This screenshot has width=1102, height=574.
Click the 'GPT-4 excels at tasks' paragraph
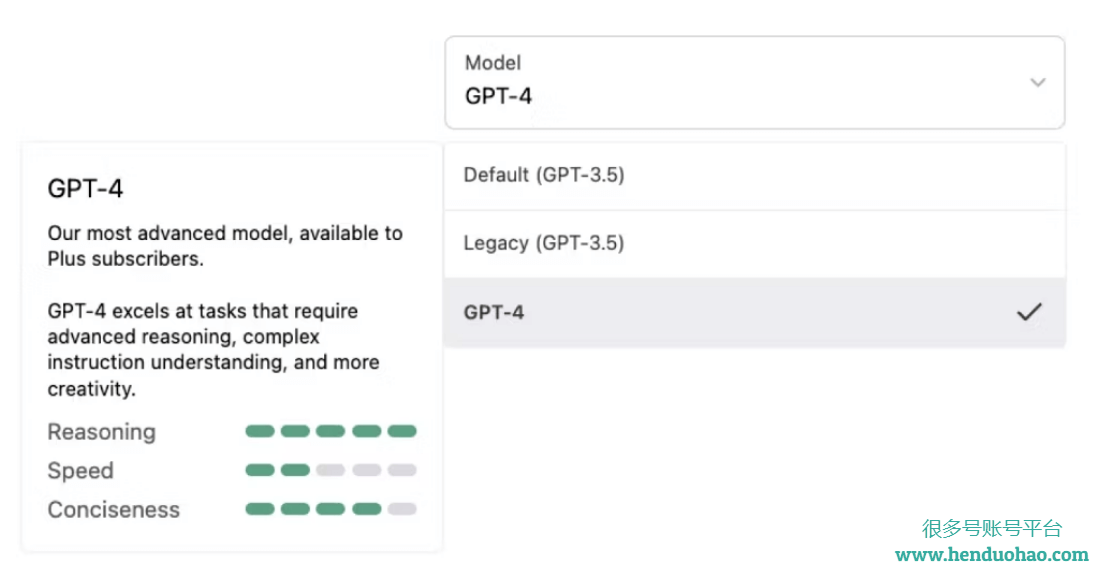click(x=214, y=349)
